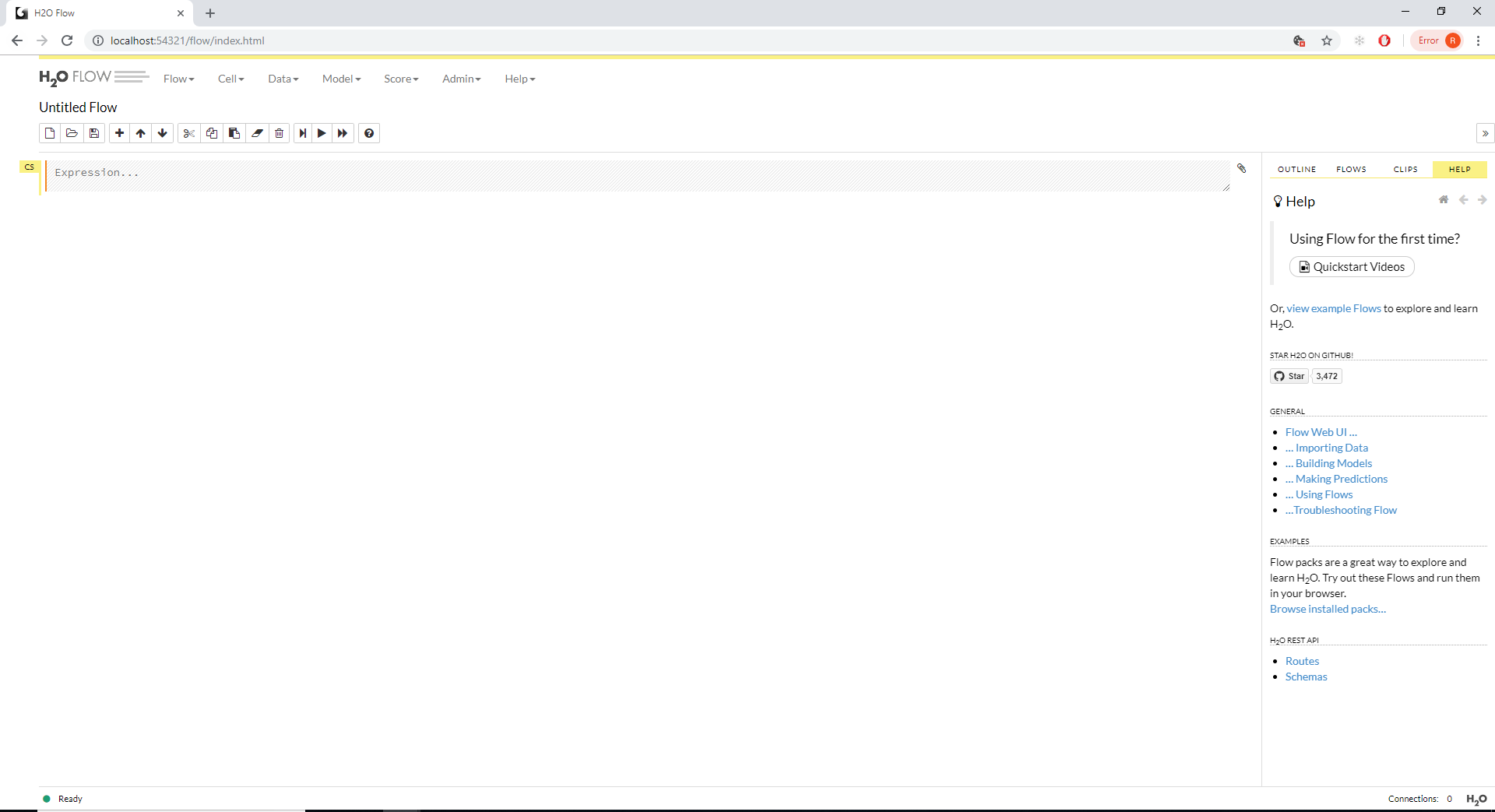Run and select below with the step icon
The height and width of the screenshot is (812, 1495).
pos(303,133)
